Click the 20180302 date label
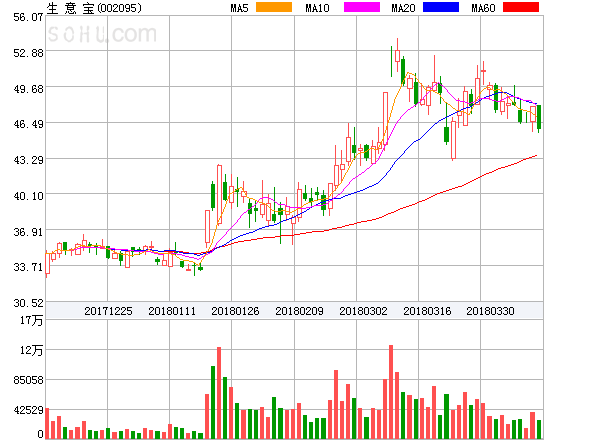 [363, 311]
